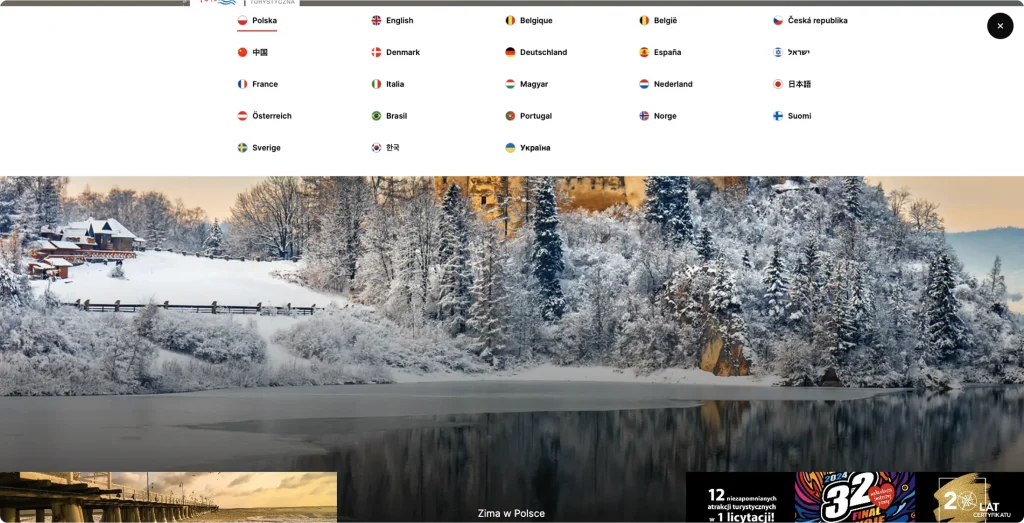
Task: Go to Česká republika version
Action: [x=817, y=20]
